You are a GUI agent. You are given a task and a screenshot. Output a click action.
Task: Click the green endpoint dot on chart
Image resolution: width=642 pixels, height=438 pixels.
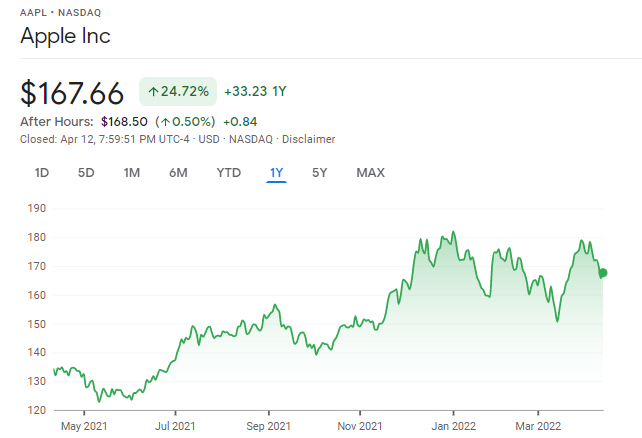pos(603,273)
